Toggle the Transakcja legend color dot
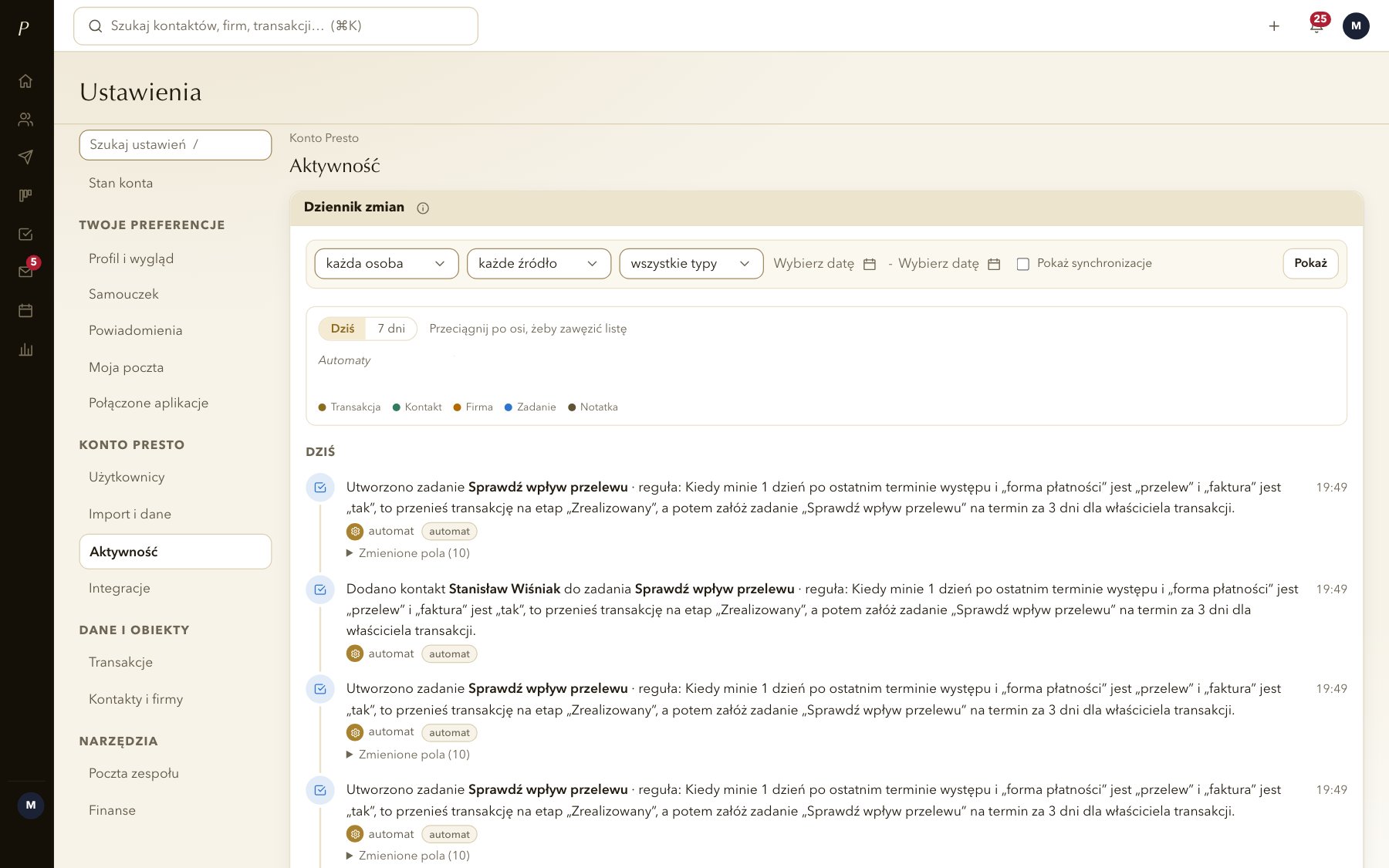 pos(323,407)
